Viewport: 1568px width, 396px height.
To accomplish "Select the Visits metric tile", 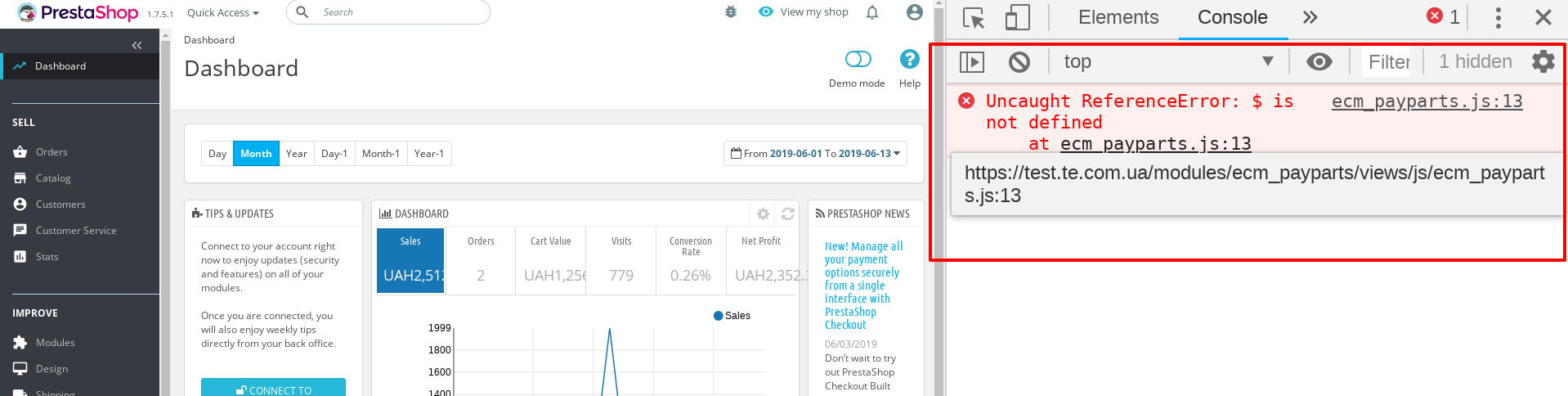I will pyautogui.click(x=621, y=260).
